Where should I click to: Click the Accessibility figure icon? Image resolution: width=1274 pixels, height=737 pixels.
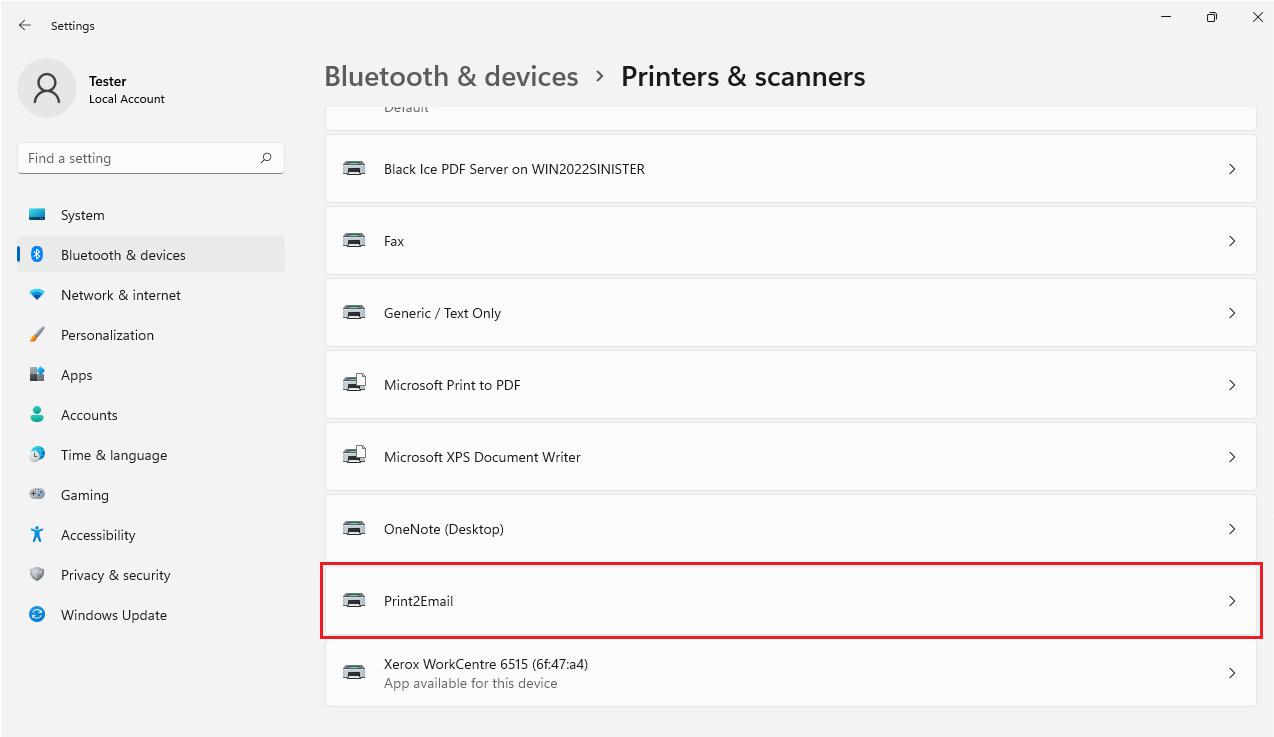tap(37, 535)
